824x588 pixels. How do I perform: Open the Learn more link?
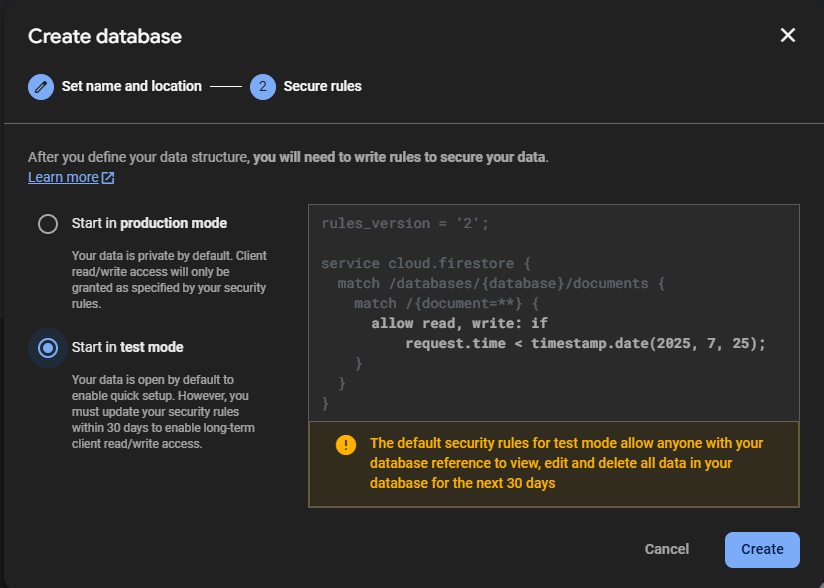[x=63, y=177]
